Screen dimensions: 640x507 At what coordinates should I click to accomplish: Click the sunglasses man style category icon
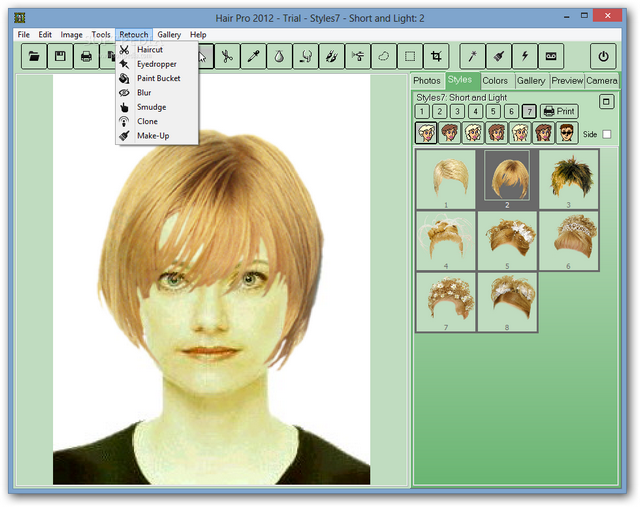(x=567, y=133)
